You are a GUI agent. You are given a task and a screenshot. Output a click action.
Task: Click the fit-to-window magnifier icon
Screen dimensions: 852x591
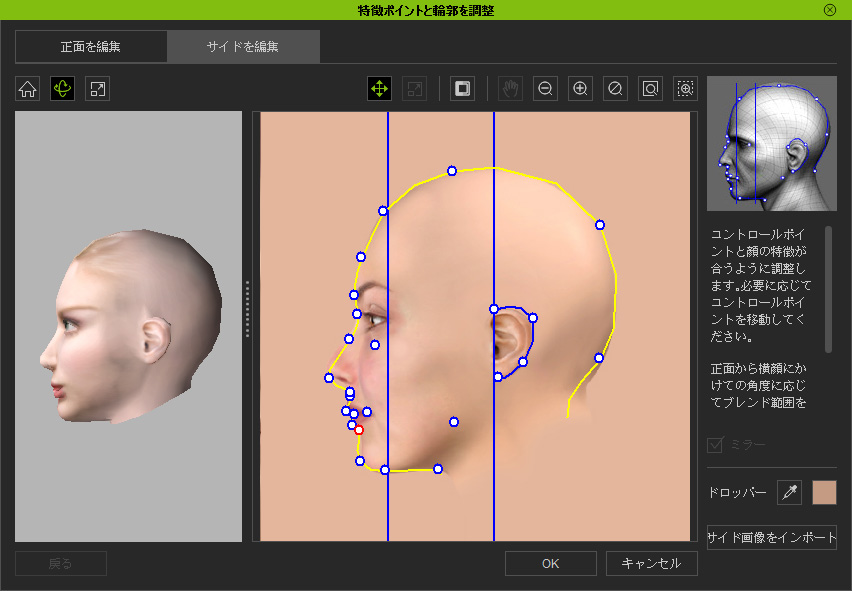coord(650,89)
